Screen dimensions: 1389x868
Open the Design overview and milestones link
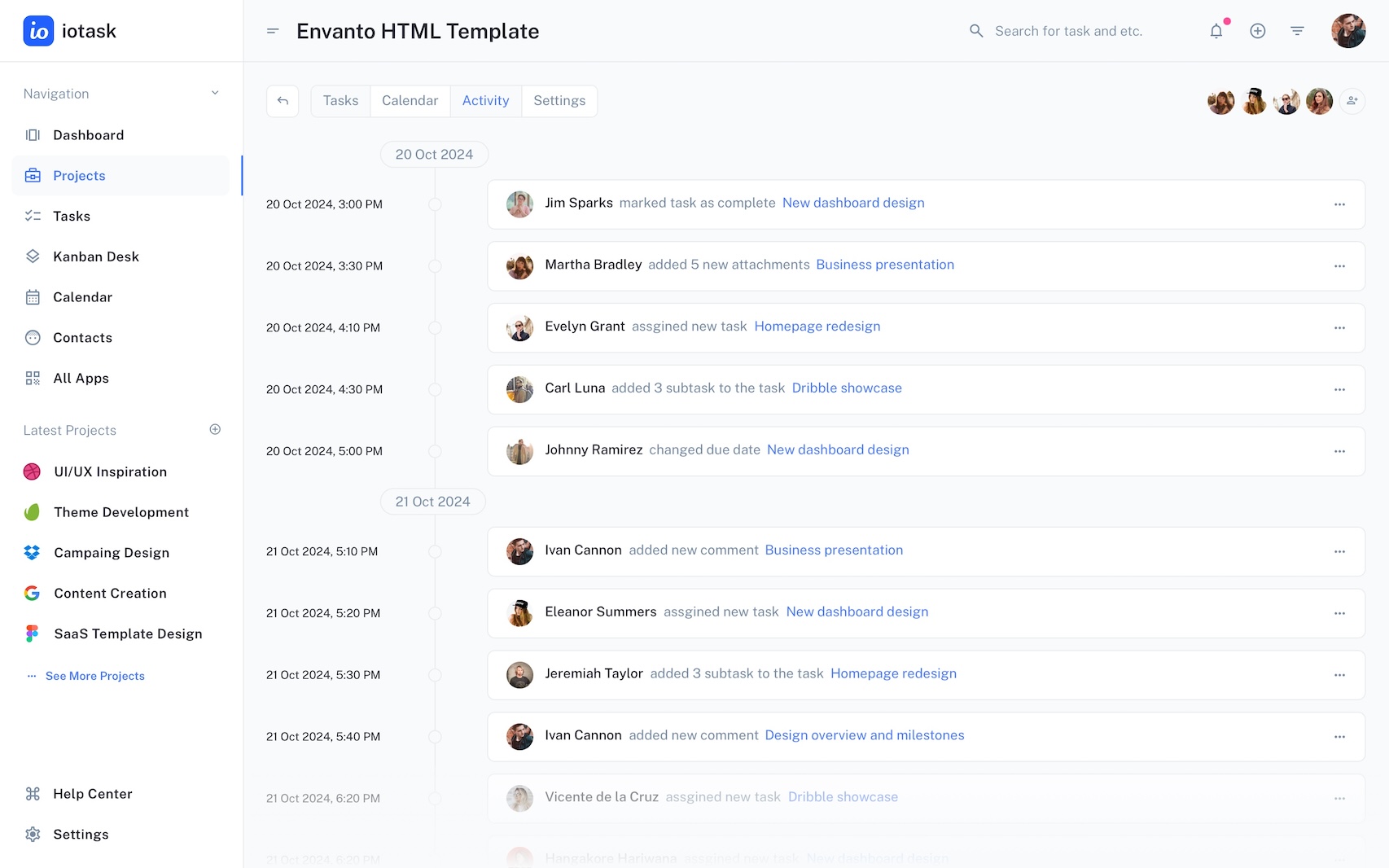pos(864,735)
